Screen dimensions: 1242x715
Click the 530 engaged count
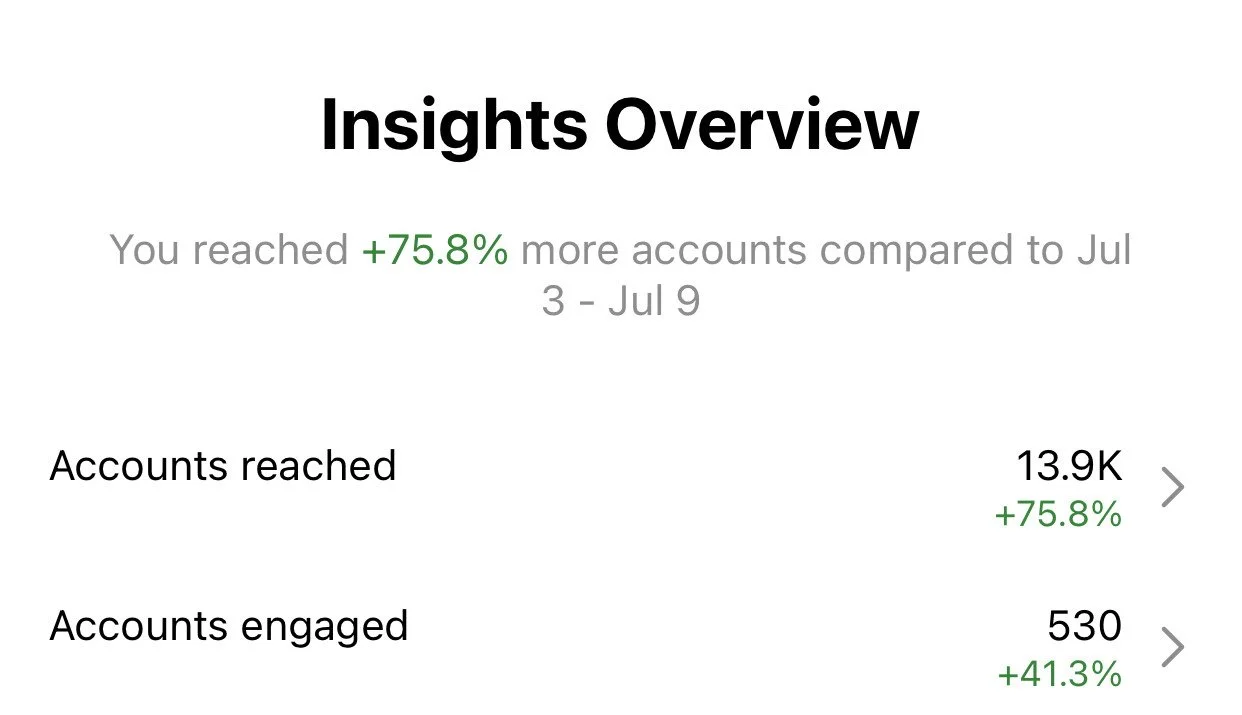point(1084,627)
